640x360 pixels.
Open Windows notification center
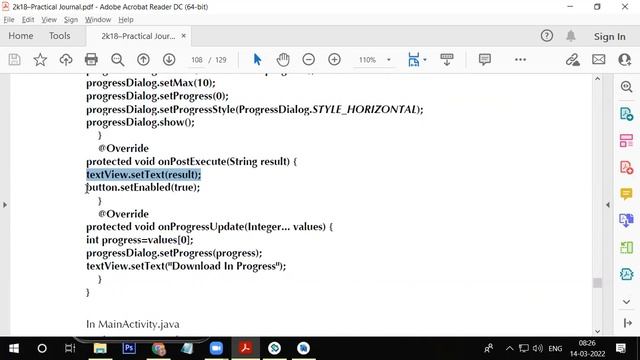(x=621, y=348)
